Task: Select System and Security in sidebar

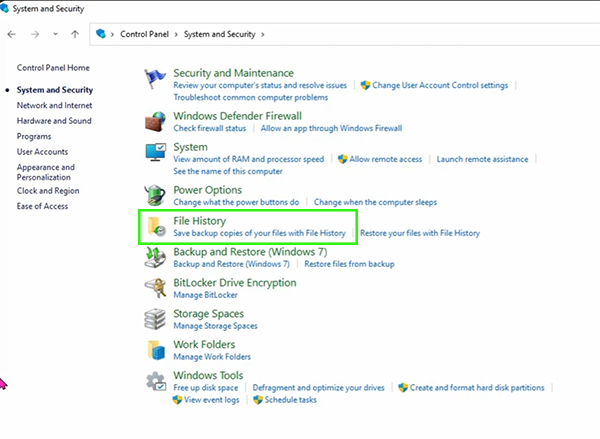Action: [55, 90]
